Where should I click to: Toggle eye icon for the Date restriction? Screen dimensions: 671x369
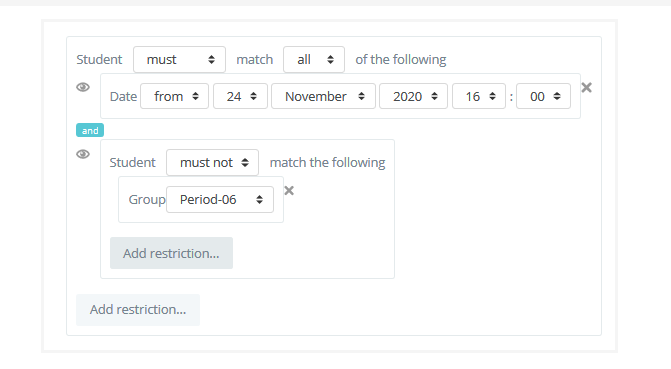pyautogui.click(x=83, y=87)
